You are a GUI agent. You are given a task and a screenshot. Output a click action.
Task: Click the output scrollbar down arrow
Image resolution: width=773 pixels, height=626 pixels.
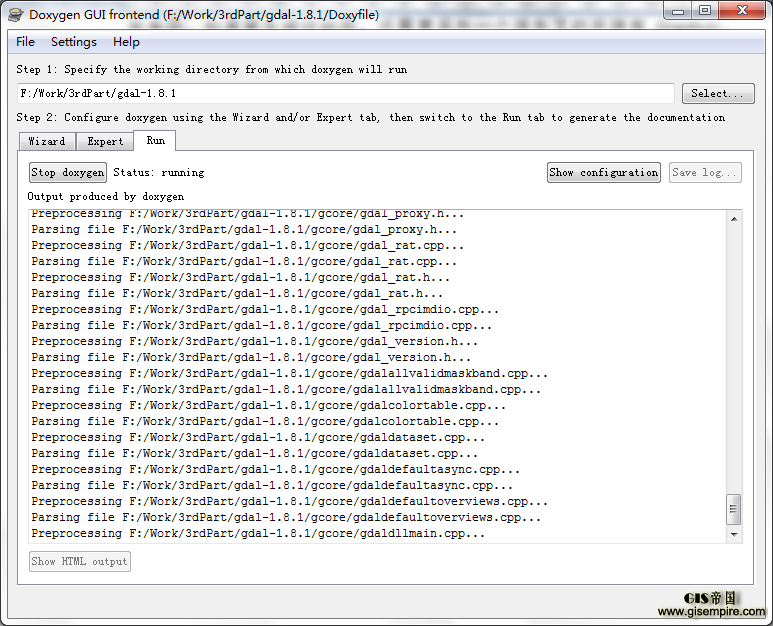pos(734,535)
